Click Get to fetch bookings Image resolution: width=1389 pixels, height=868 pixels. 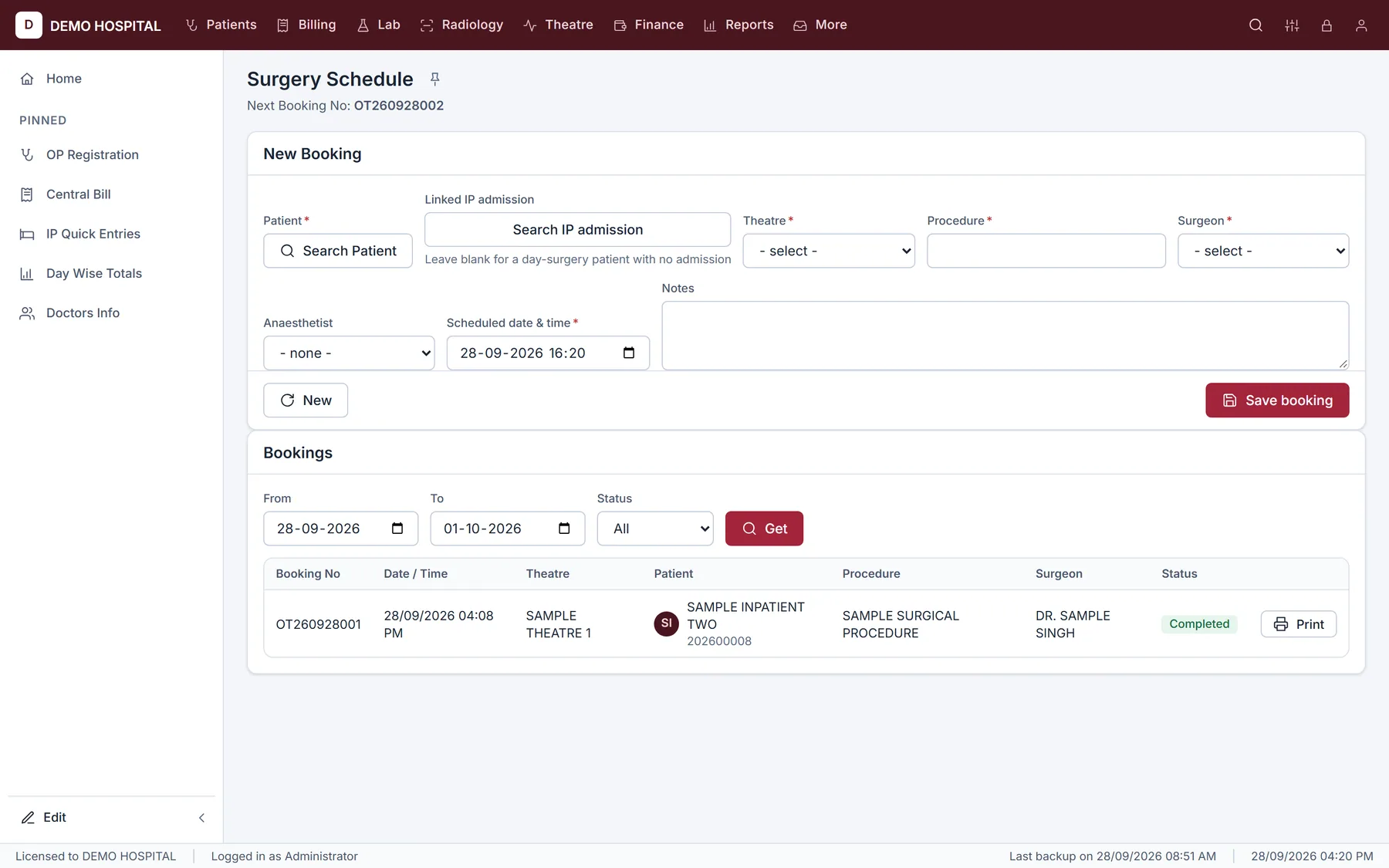pyautogui.click(x=764, y=529)
